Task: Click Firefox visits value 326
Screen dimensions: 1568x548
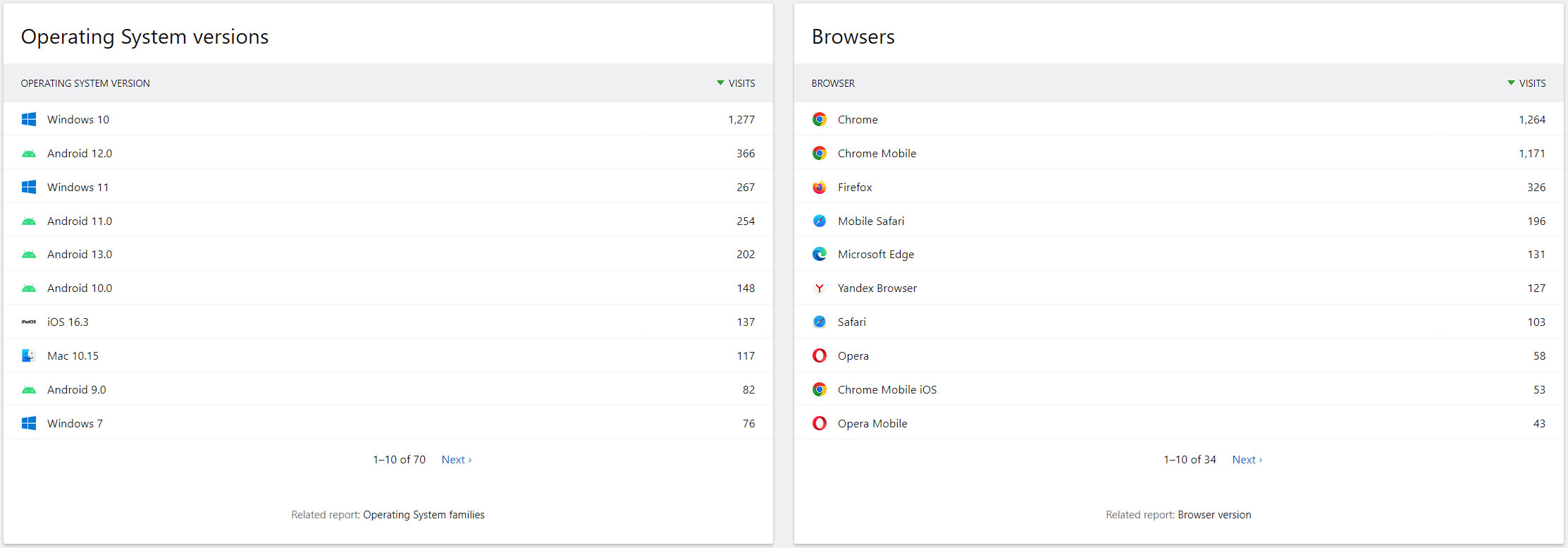Action: [1536, 188]
